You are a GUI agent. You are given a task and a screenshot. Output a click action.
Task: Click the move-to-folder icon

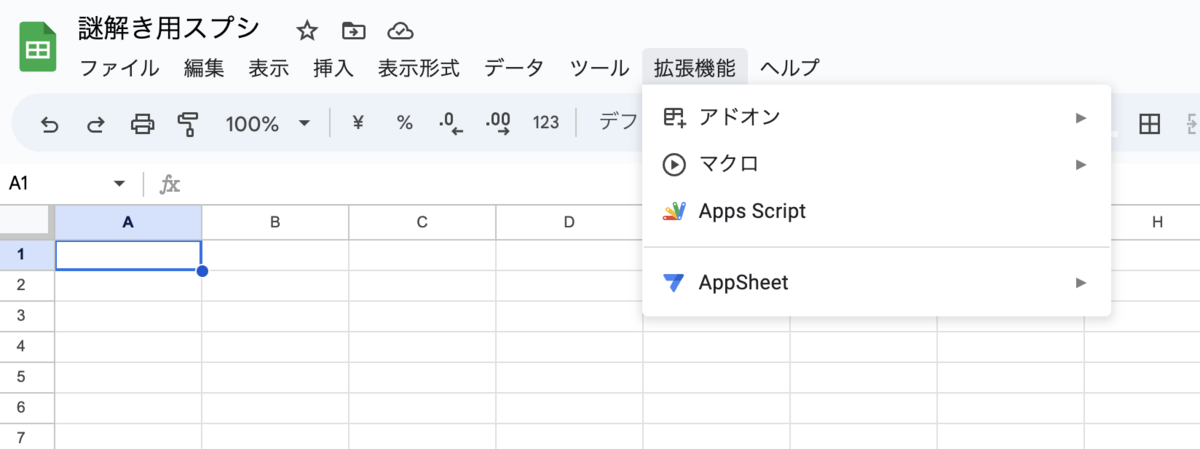[x=353, y=30]
